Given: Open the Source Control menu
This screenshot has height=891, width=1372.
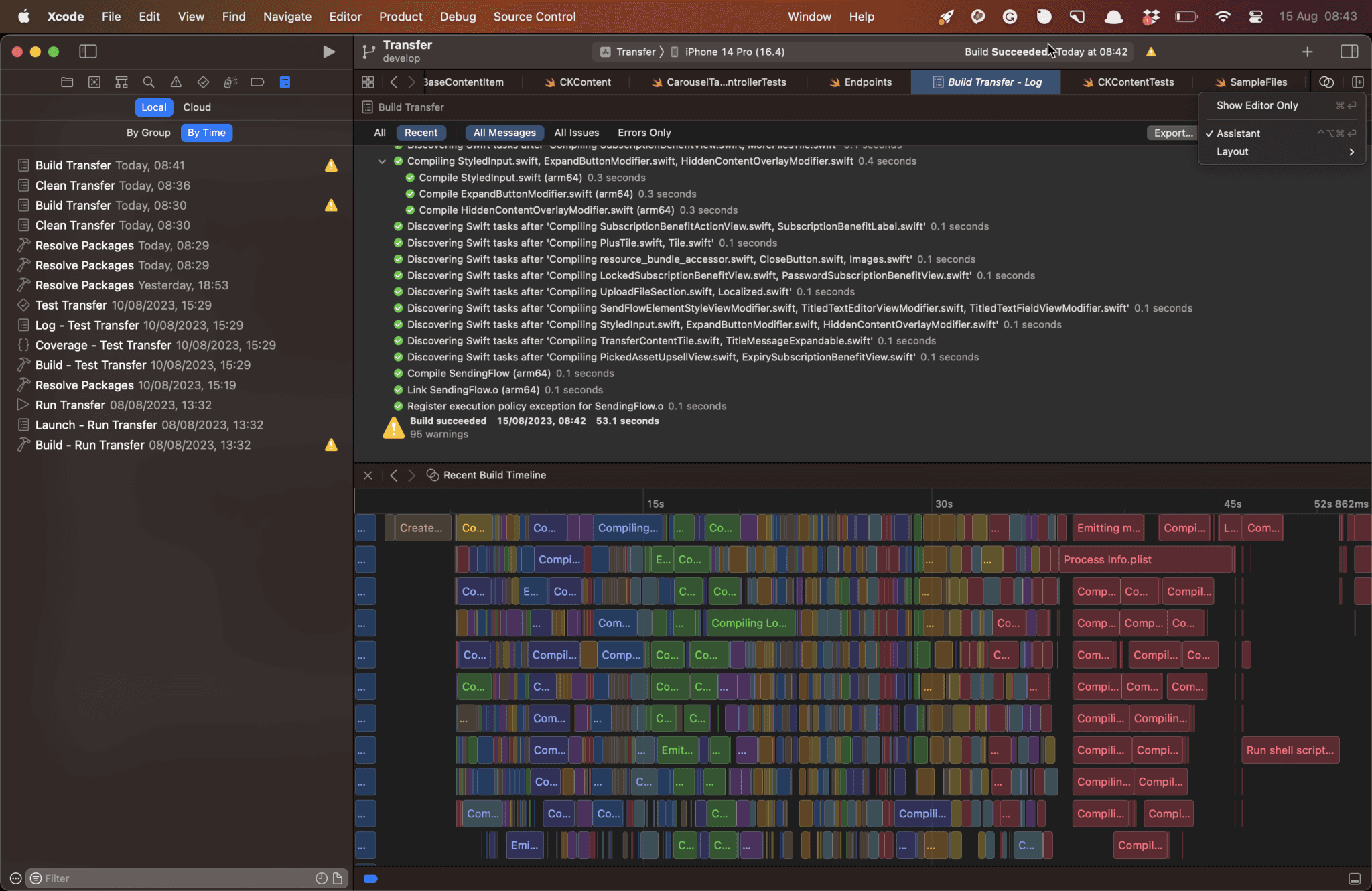Looking at the screenshot, I should 534,16.
